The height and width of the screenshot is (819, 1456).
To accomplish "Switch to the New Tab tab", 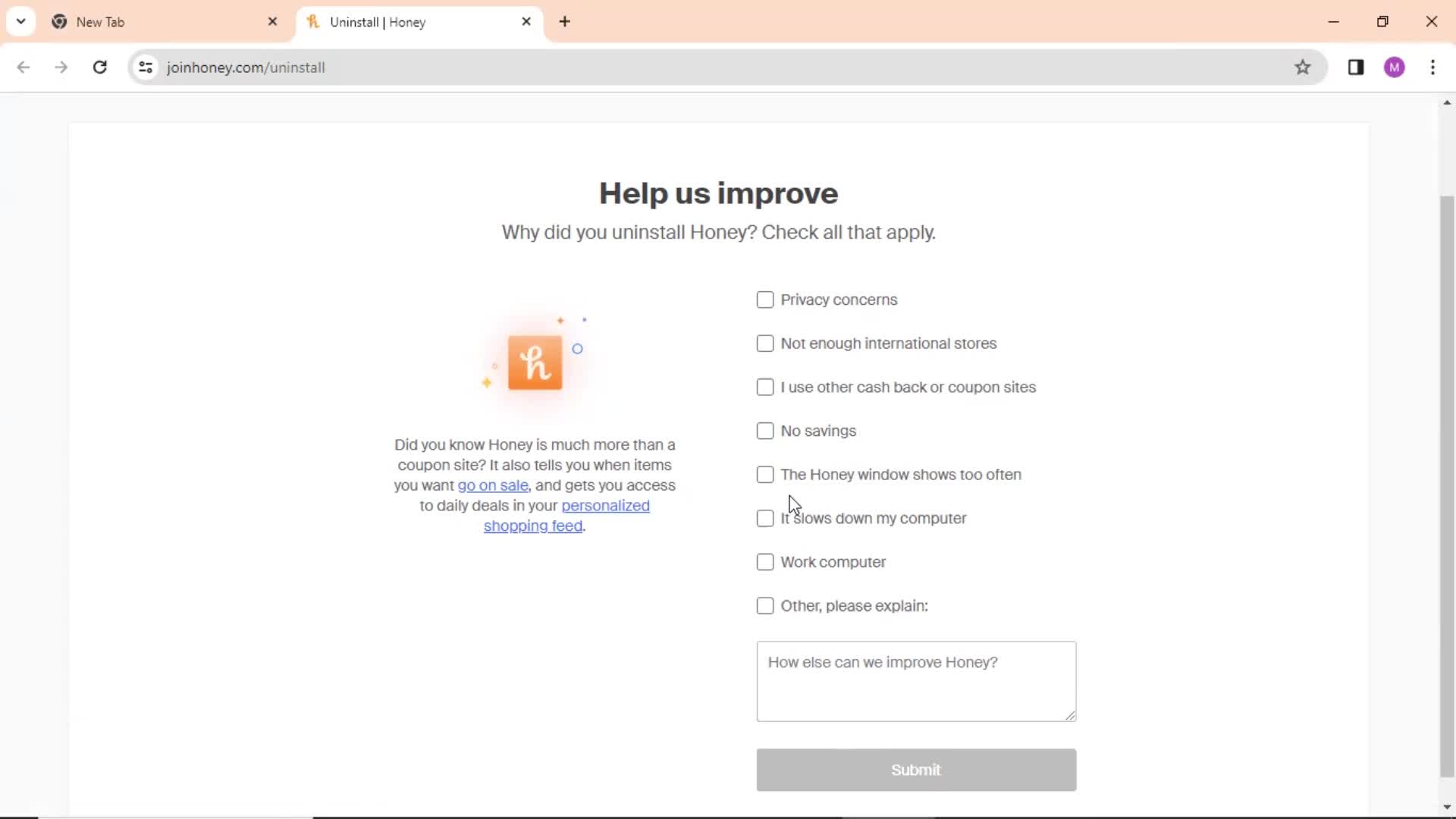I will point(167,22).
